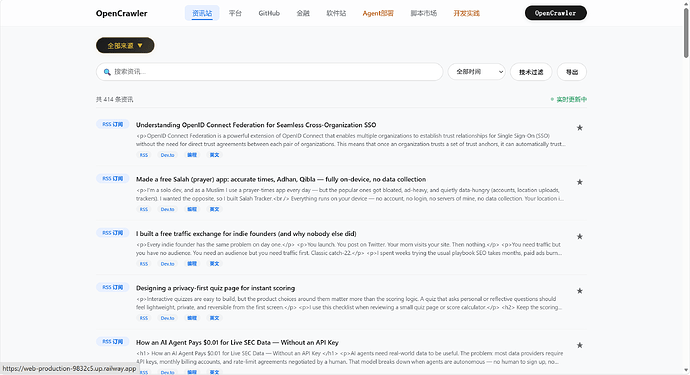Open the 全部来源 source dropdown
The image size is (690, 375).
pyautogui.click(x=125, y=45)
